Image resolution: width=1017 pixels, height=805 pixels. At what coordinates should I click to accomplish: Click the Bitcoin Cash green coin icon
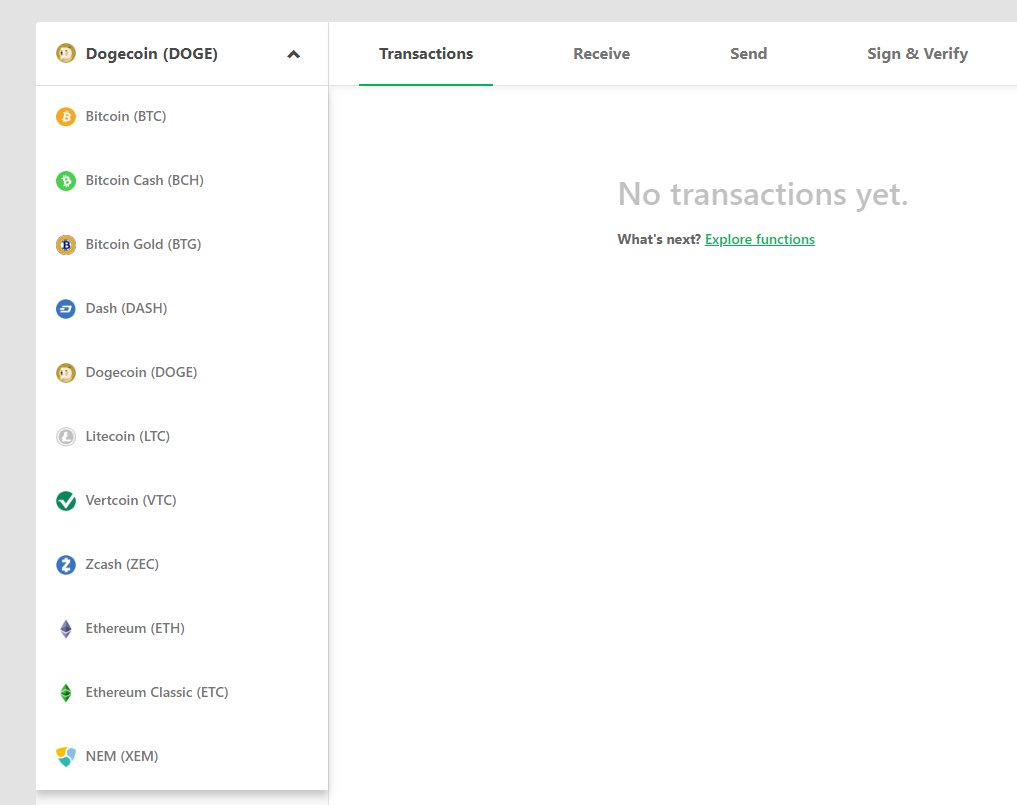tap(66, 181)
